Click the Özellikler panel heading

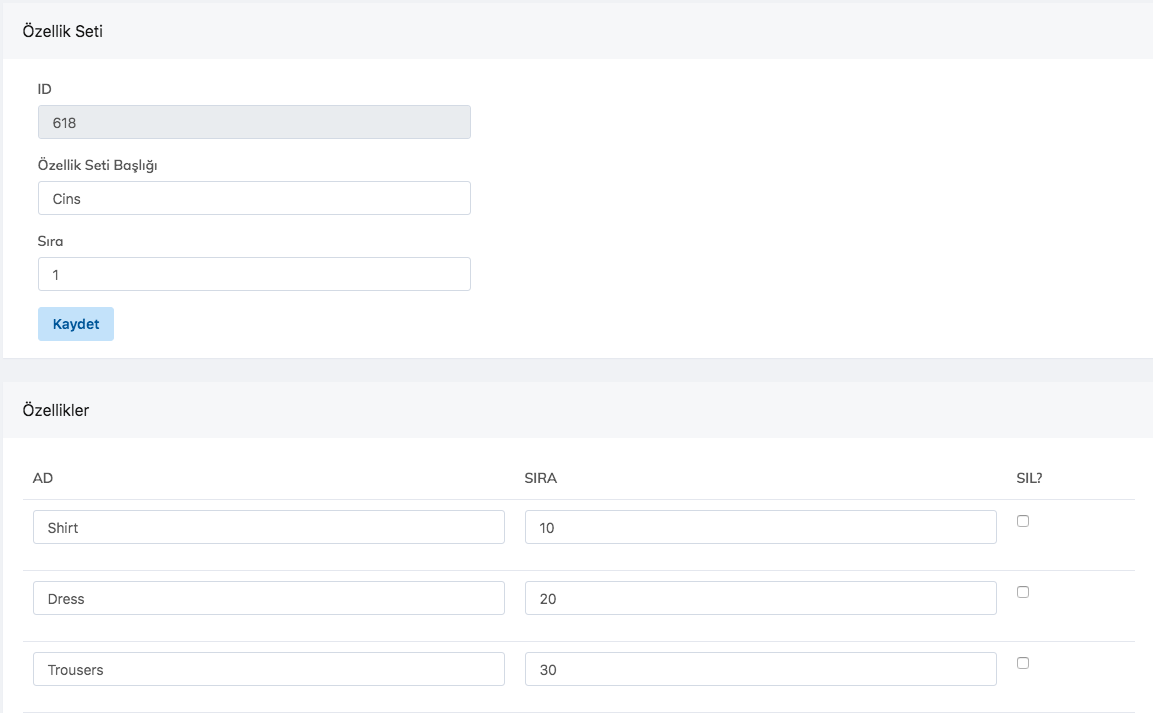click(56, 410)
